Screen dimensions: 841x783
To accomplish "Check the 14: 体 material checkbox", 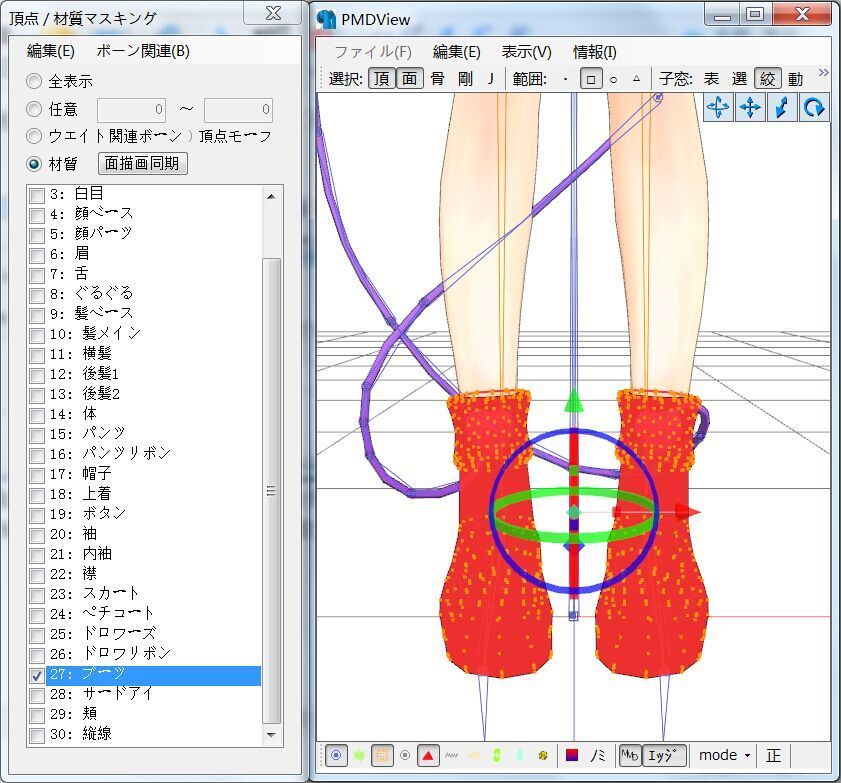I will click(37, 414).
